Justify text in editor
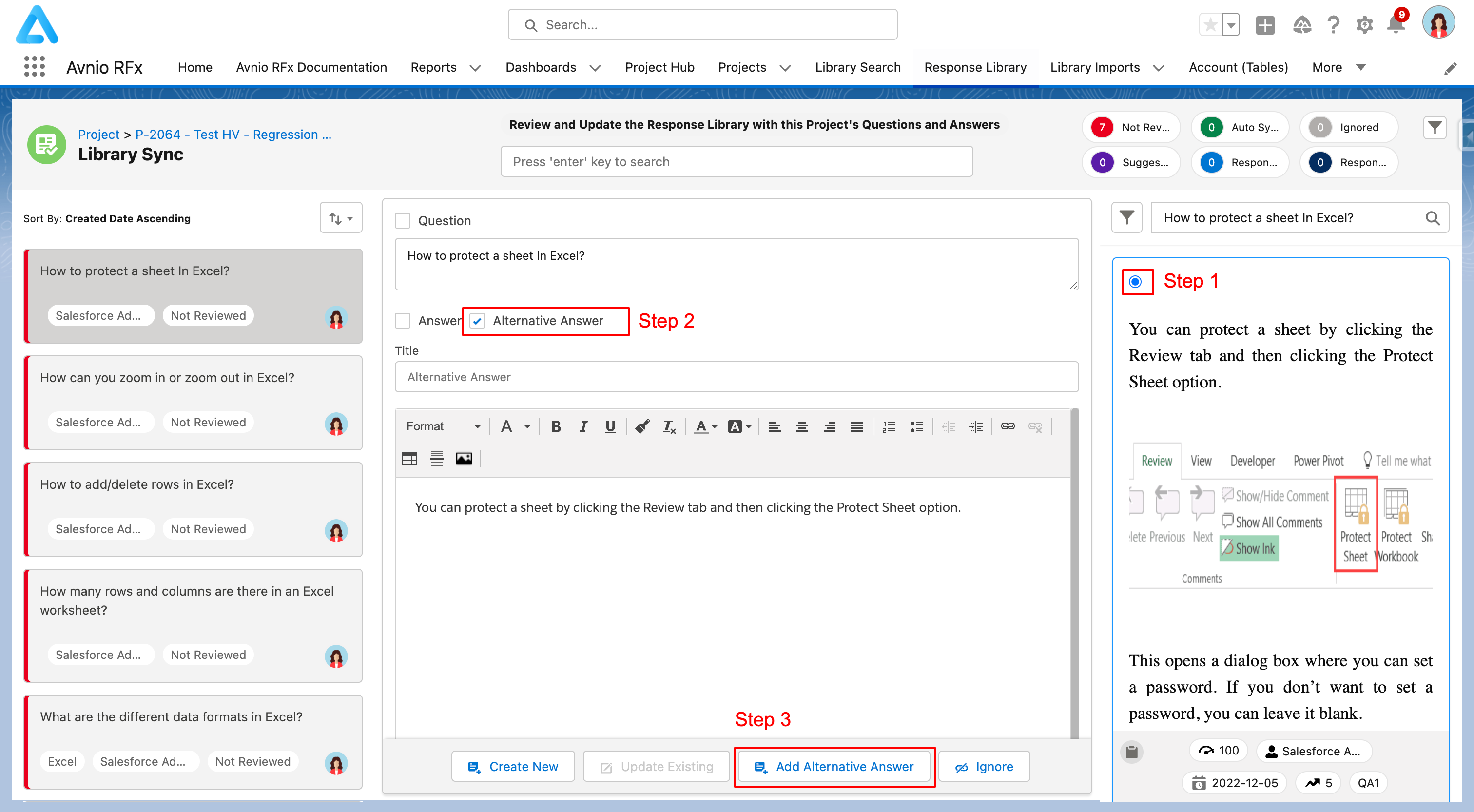 pyautogui.click(x=856, y=426)
